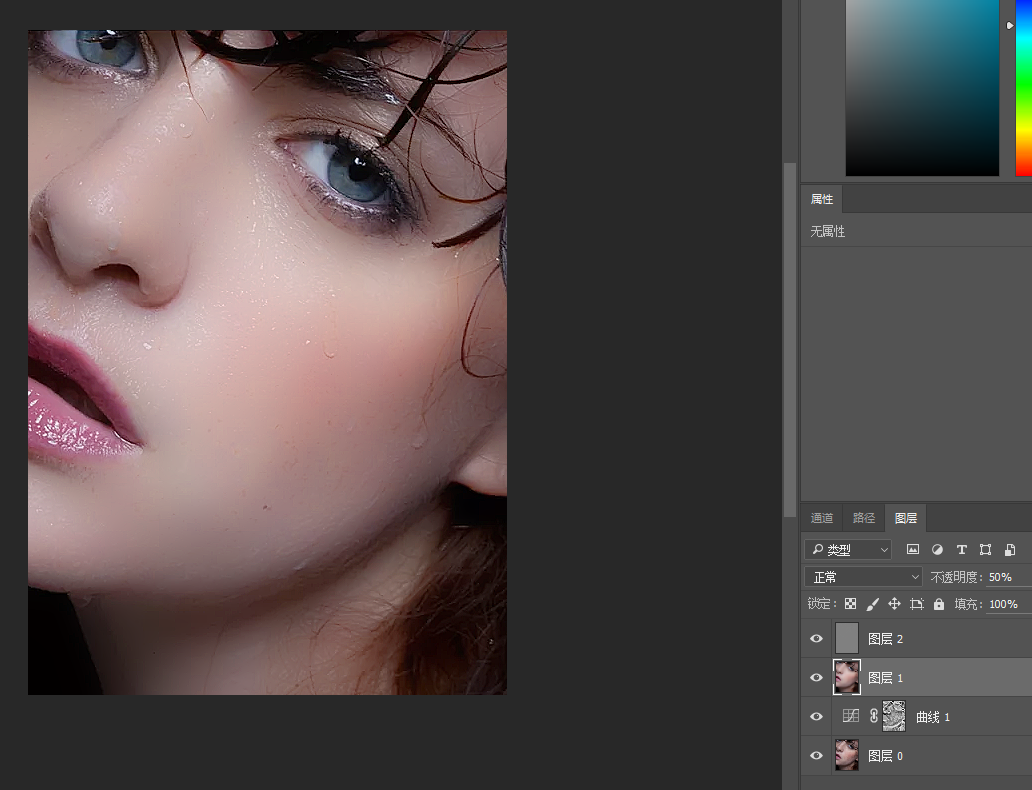Hide the 曲线 1 adjustment layer
Screen dimensions: 1032x790
pyautogui.click(x=816, y=716)
